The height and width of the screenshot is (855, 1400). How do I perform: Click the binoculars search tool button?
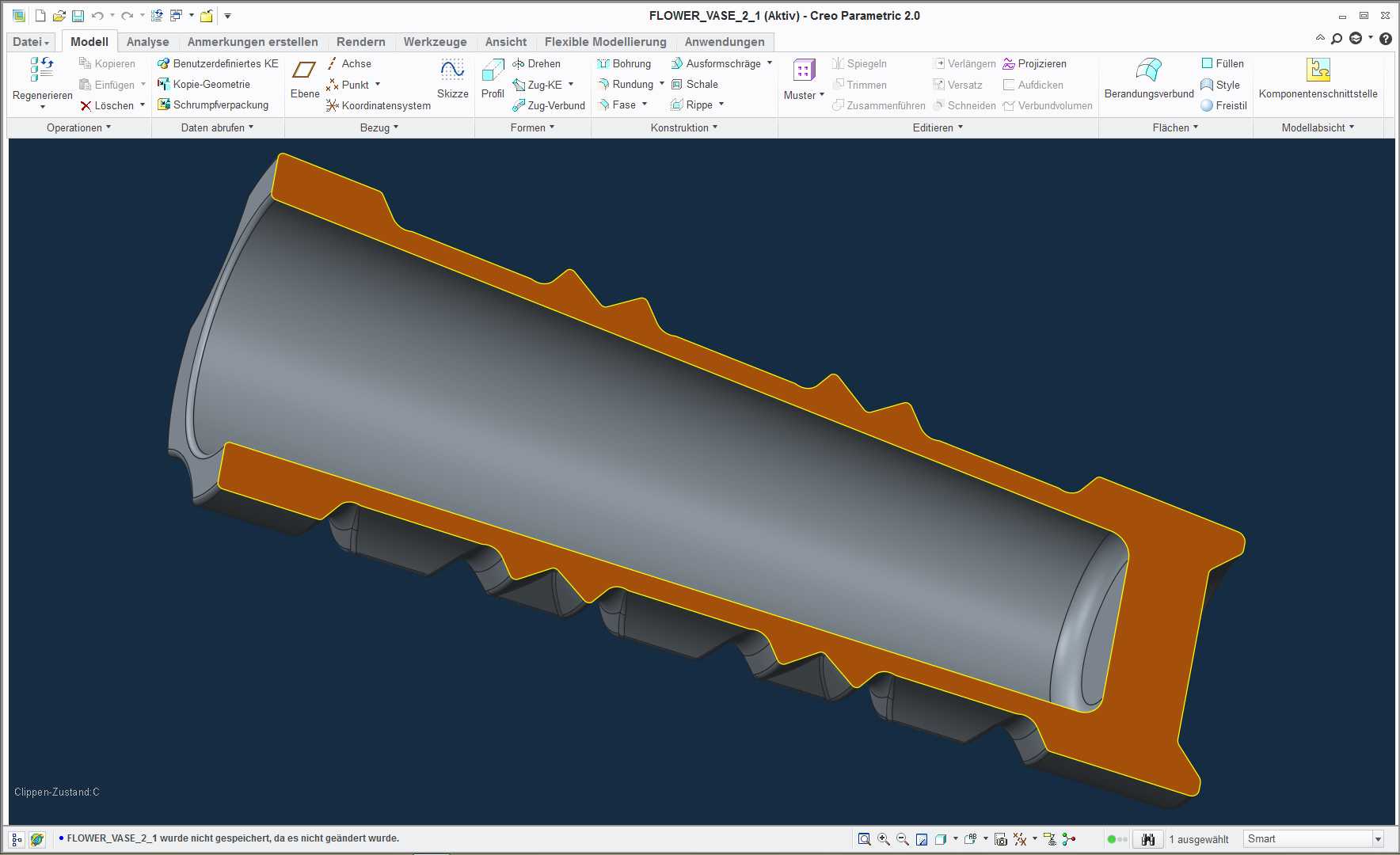pyautogui.click(x=1147, y=839)
